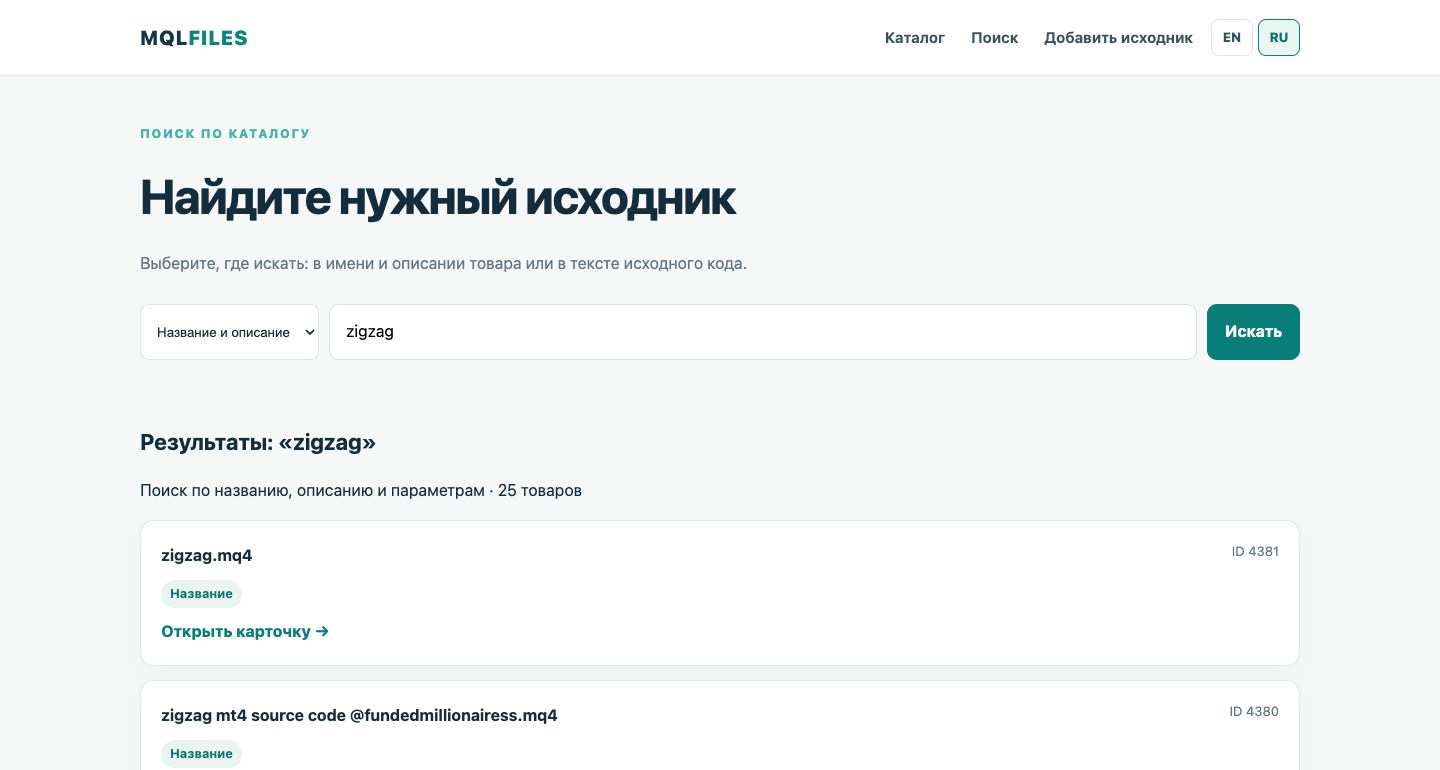Click the 25 товаров results count text
This screenshot has width=1440, height=770.
(x=540, y=491)
